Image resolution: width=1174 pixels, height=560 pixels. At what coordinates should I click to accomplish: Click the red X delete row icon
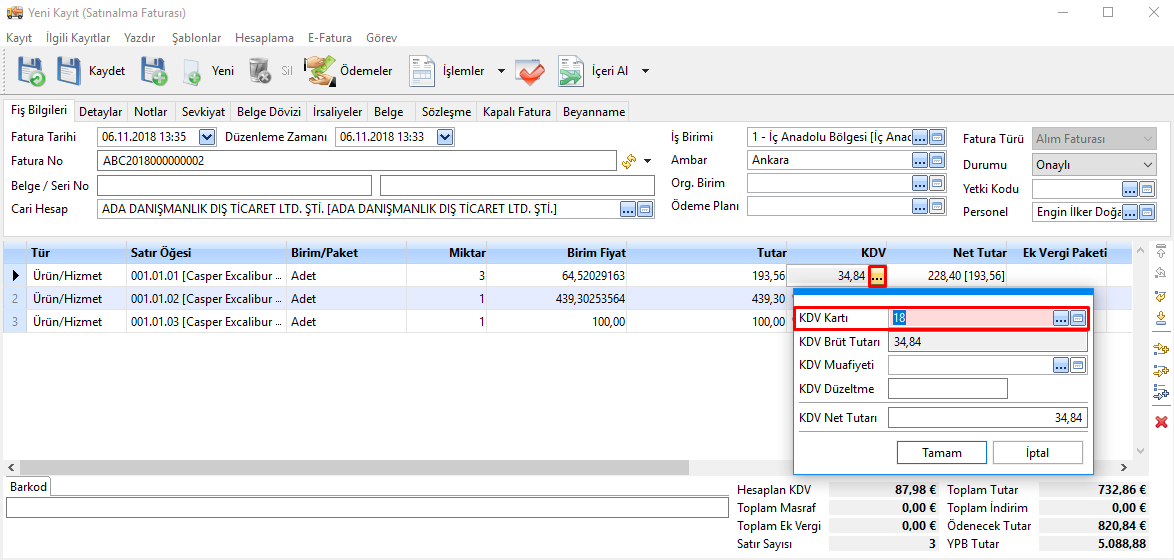click(x=1161, y=423)
